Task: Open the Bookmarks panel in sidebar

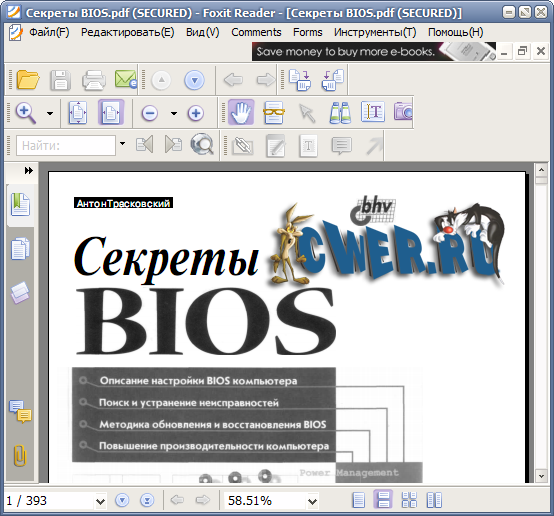Action: point(20,204)
